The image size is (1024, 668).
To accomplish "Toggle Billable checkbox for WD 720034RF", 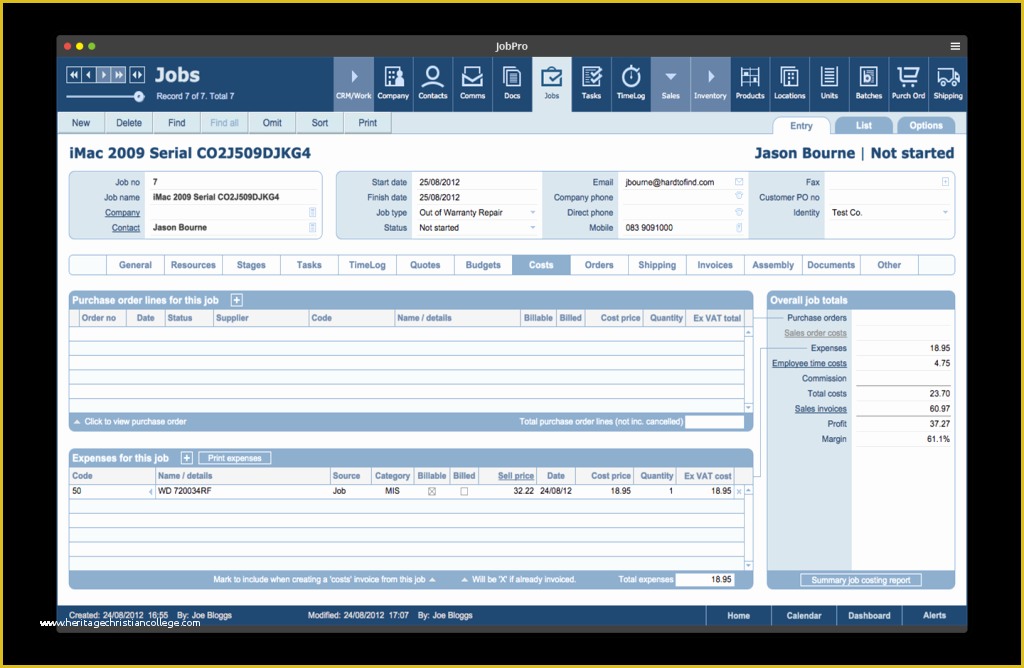I will point(432,491).
